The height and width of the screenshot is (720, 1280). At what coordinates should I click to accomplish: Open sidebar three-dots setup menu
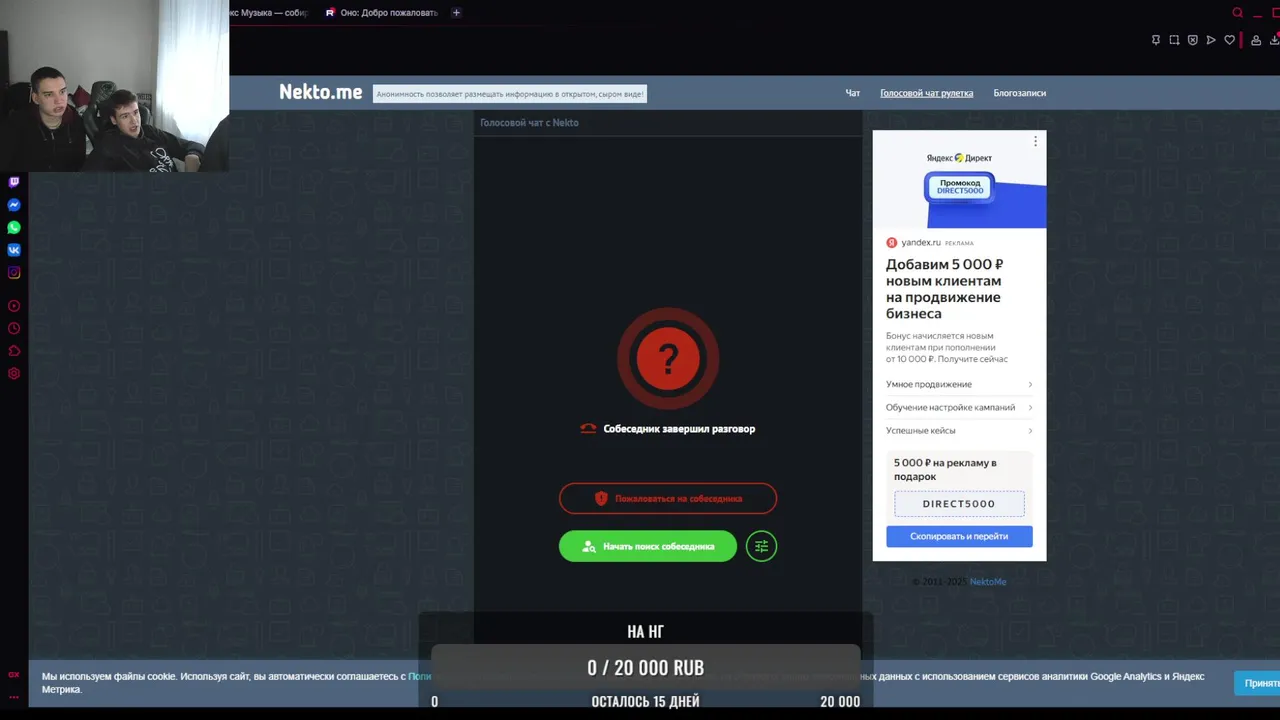[14, 697]
